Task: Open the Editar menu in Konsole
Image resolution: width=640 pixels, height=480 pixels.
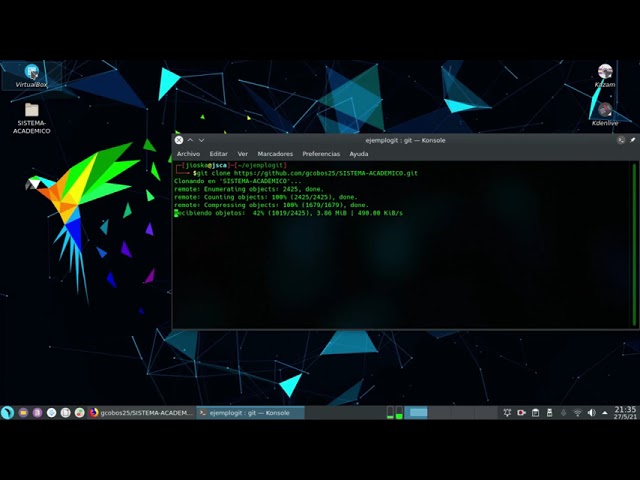Action: pyautogui.click(x=218, y=154)
